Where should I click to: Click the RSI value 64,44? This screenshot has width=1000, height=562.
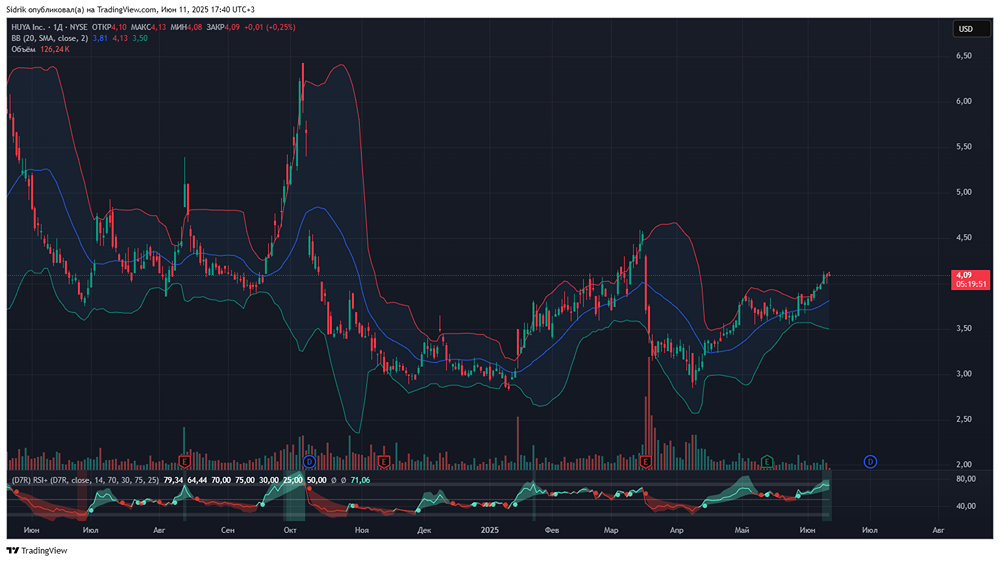[197, 480]
